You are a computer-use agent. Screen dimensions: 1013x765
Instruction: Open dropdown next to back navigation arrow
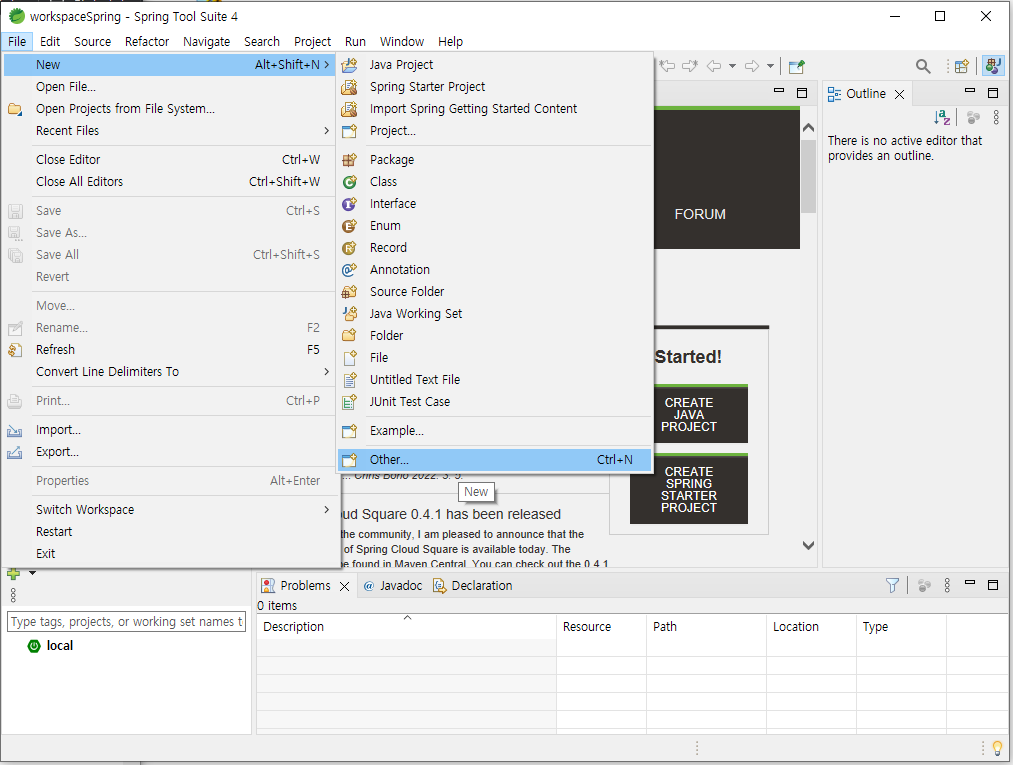pos(732,66)
